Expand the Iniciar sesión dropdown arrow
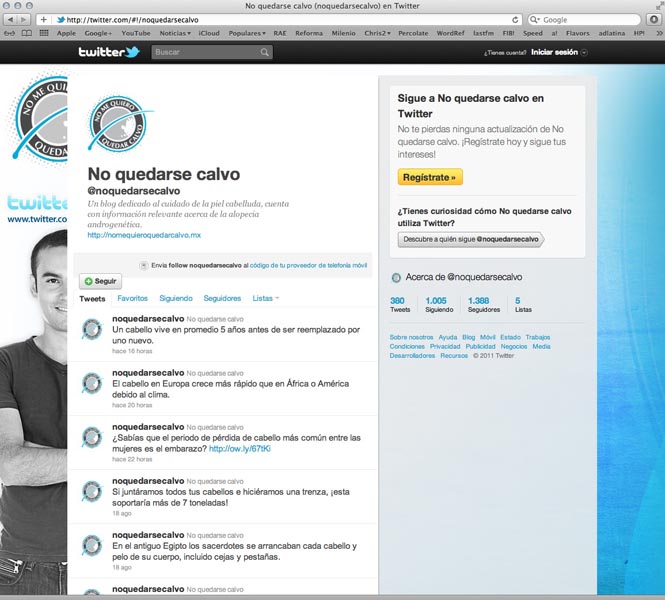 [584, 53]
